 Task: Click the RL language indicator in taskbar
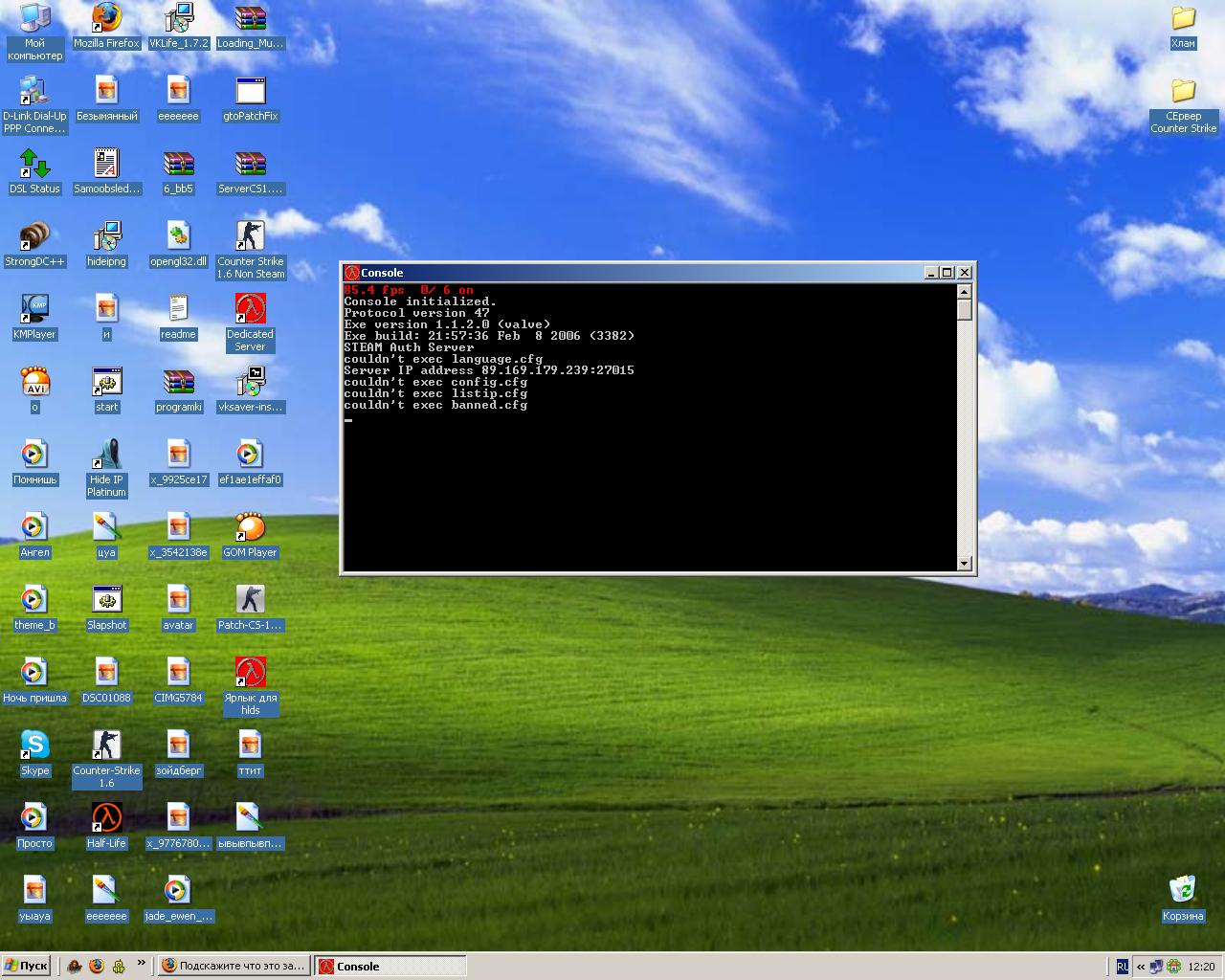[1122, 967]
